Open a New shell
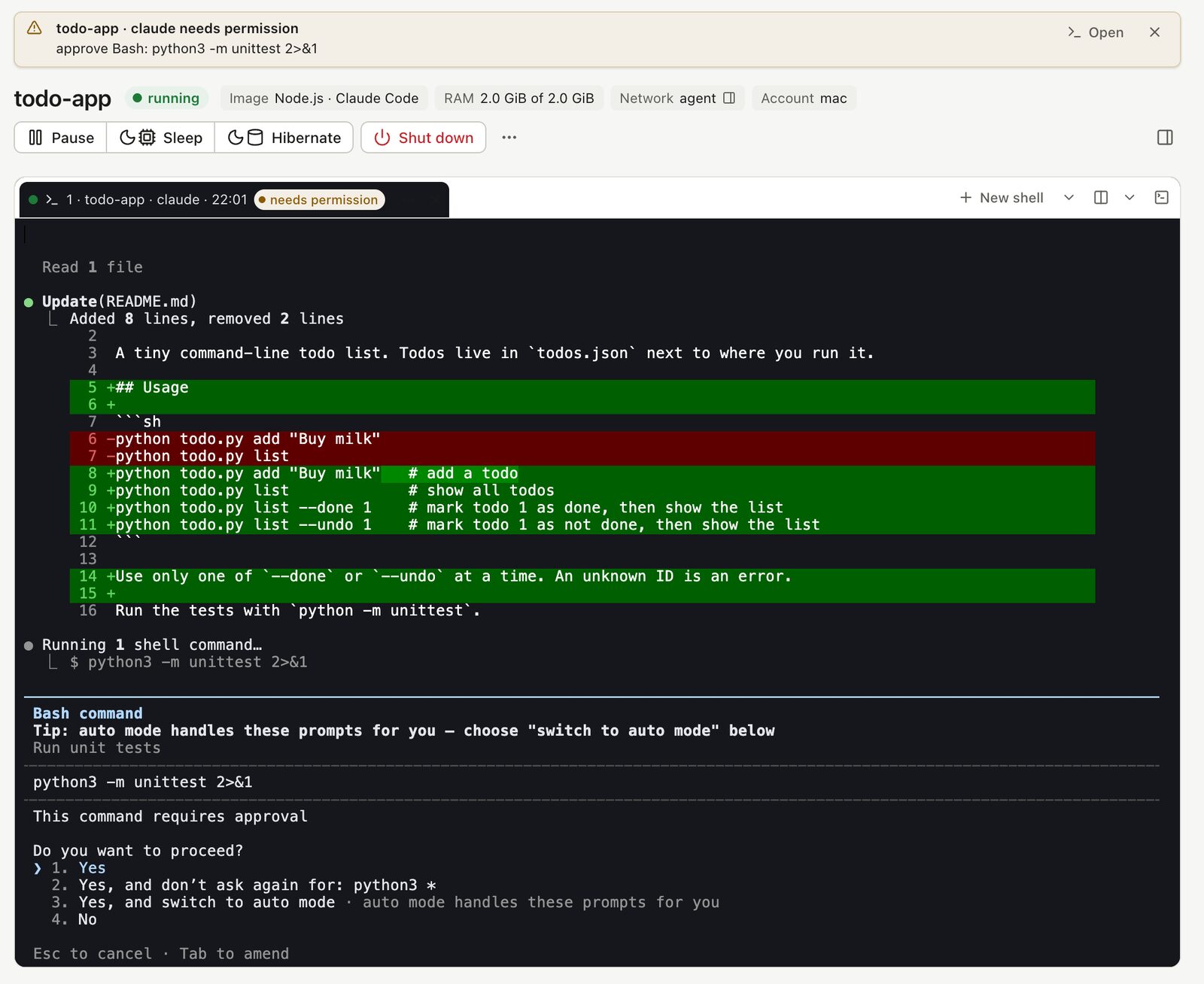This screenshot has width=1204, height=984. [x=1002, y=198]
